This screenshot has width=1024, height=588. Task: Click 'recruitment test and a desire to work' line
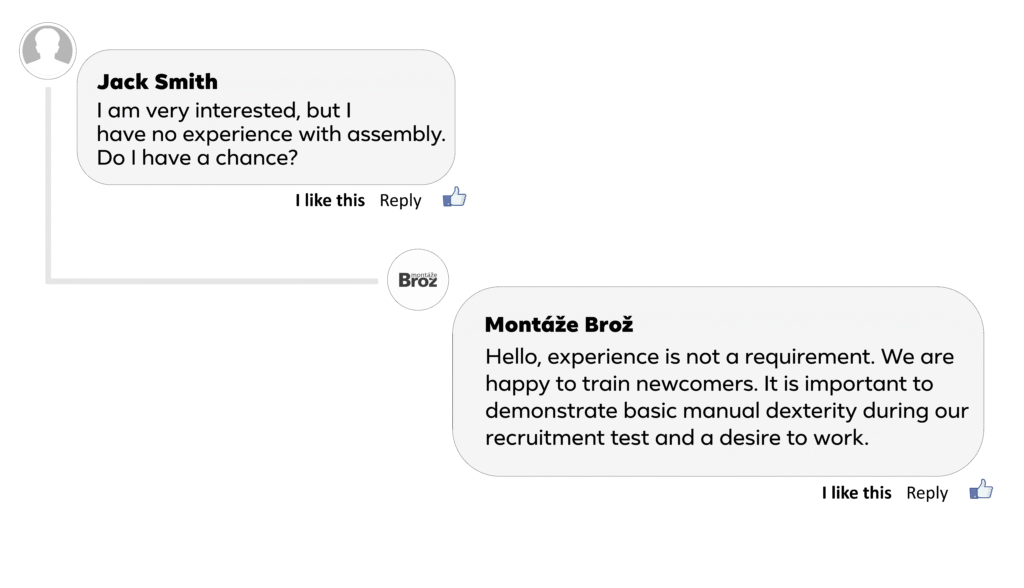677,438
